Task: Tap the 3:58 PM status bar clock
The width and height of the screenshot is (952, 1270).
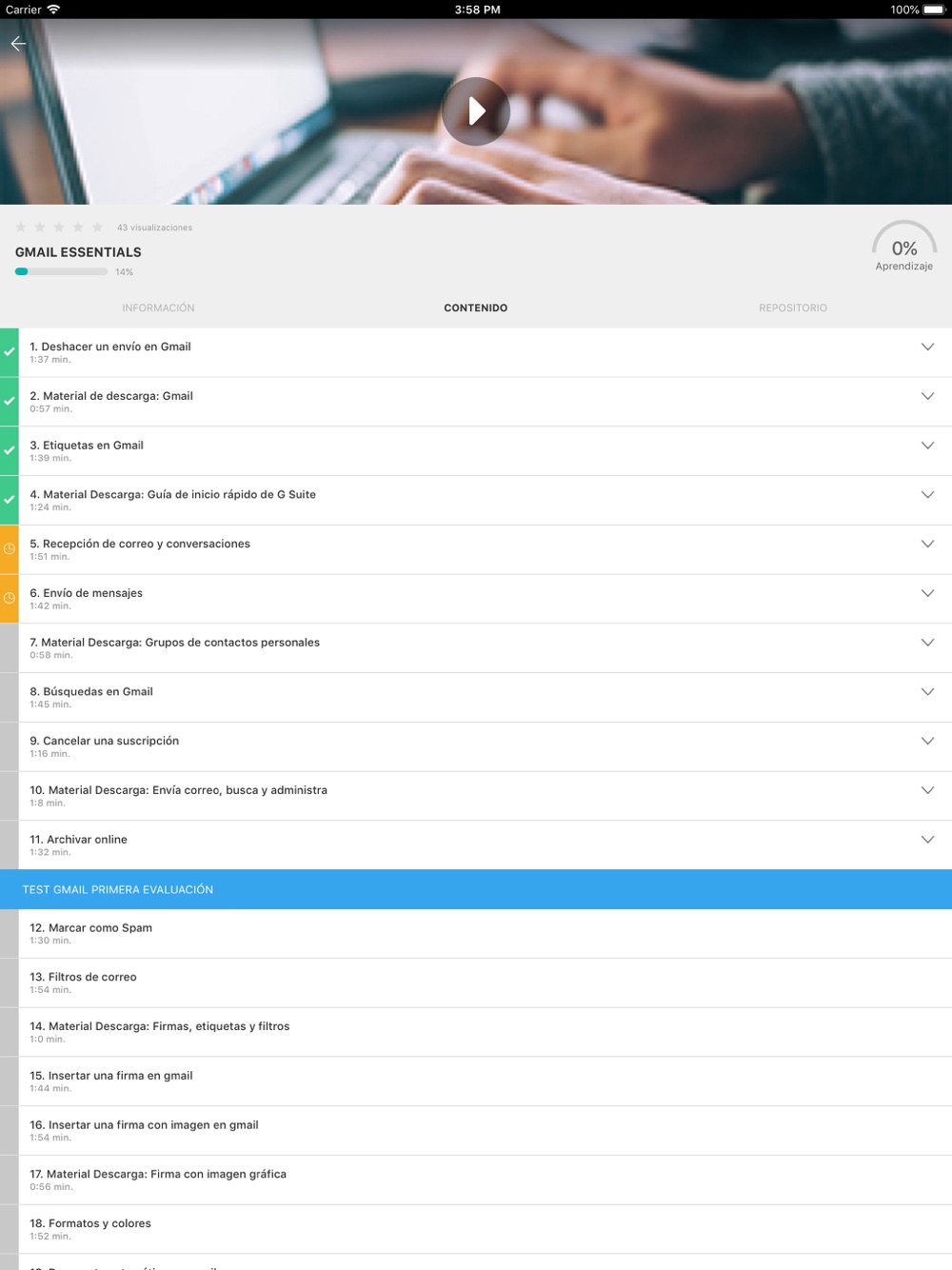Action: click(x=477, y=10)
